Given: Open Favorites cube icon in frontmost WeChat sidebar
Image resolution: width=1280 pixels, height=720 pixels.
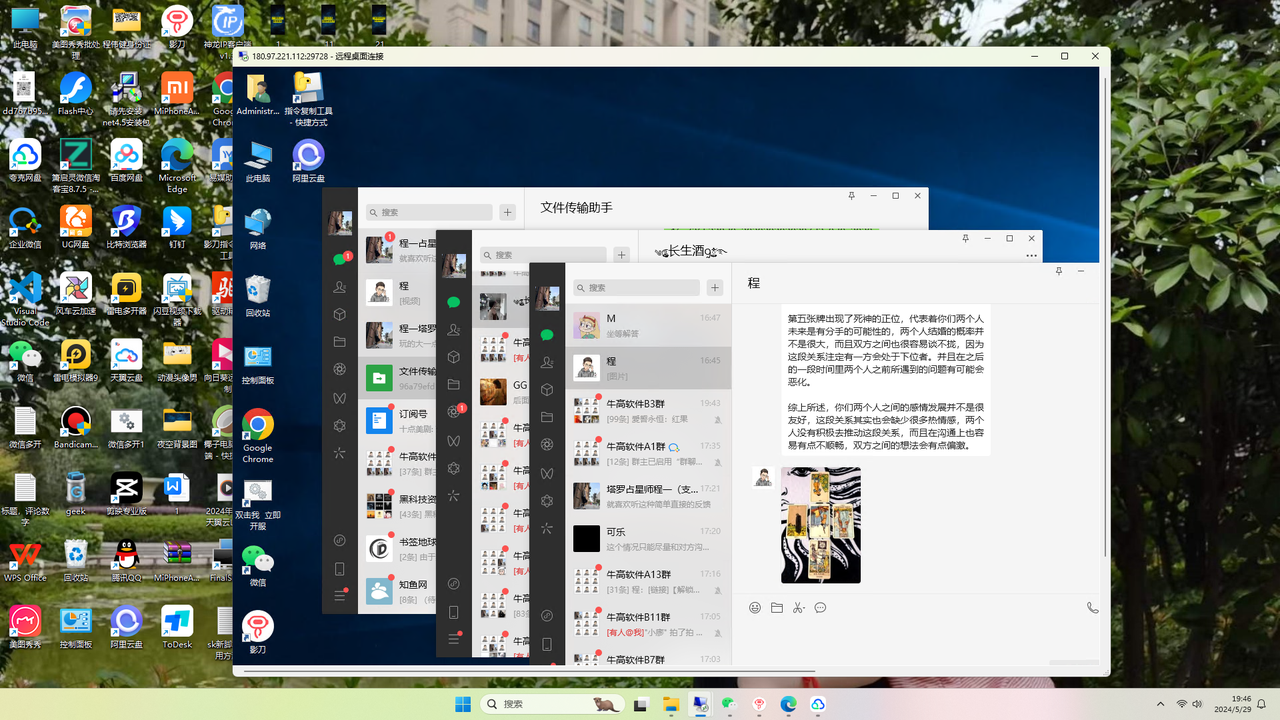Looking at the screenshot, I should coord(547,390).
